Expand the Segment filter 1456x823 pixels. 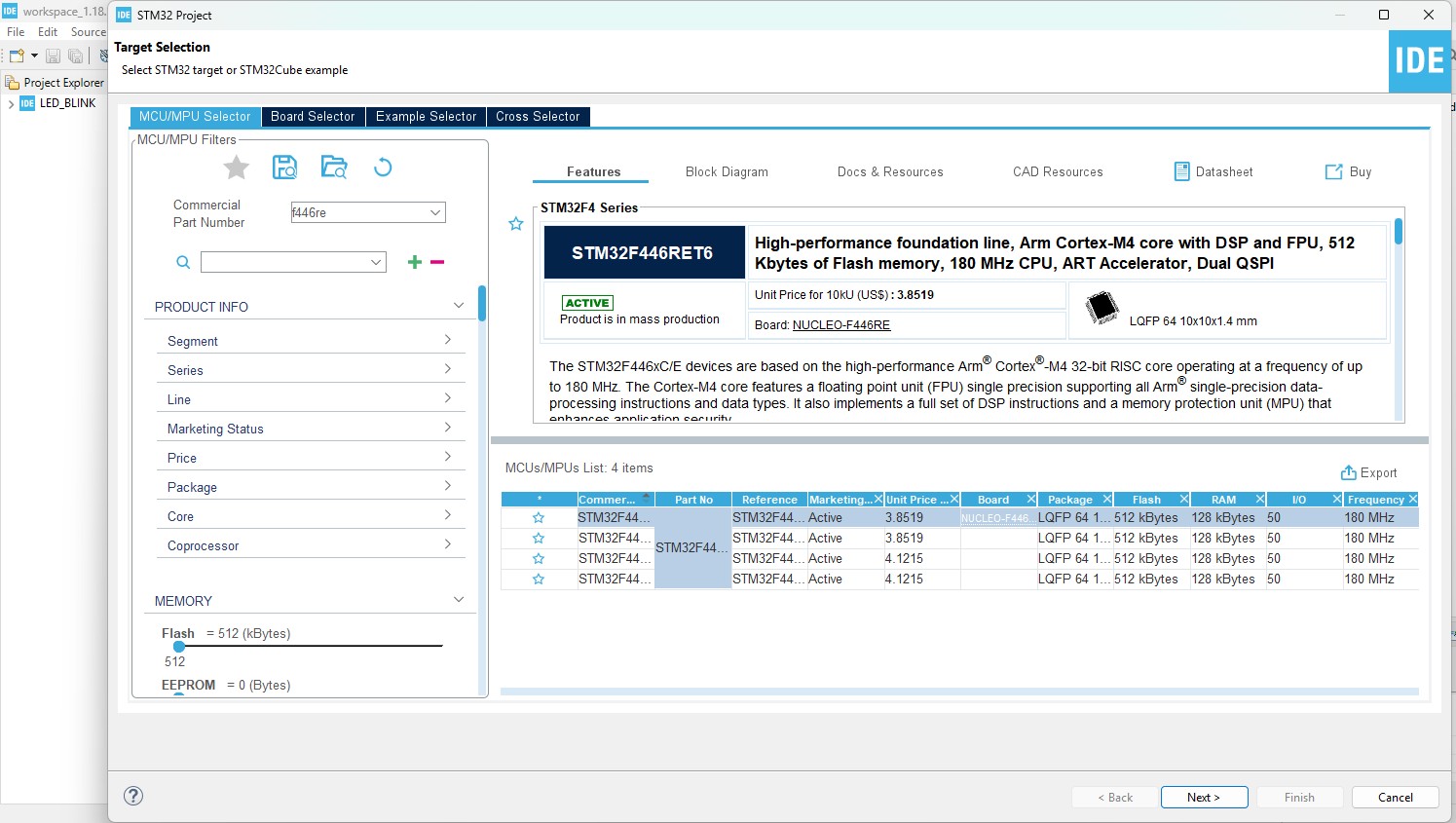[x=448, y=340]
